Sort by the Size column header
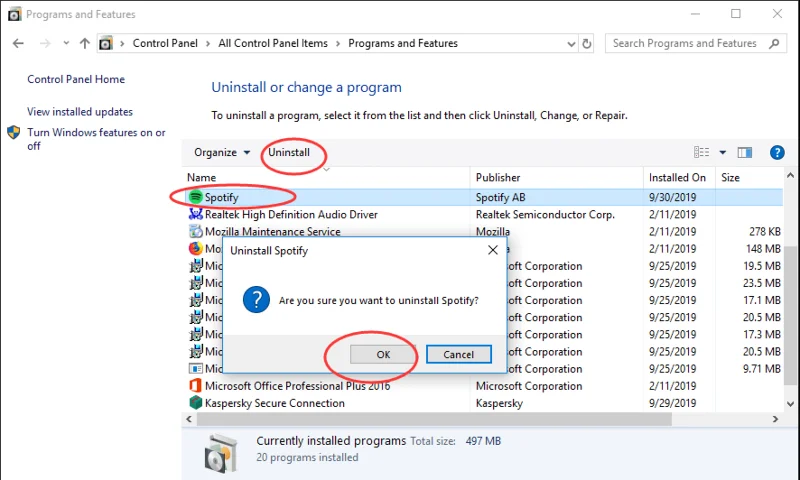Viewport: 800px width, 480px height. (x=730, y=178)
